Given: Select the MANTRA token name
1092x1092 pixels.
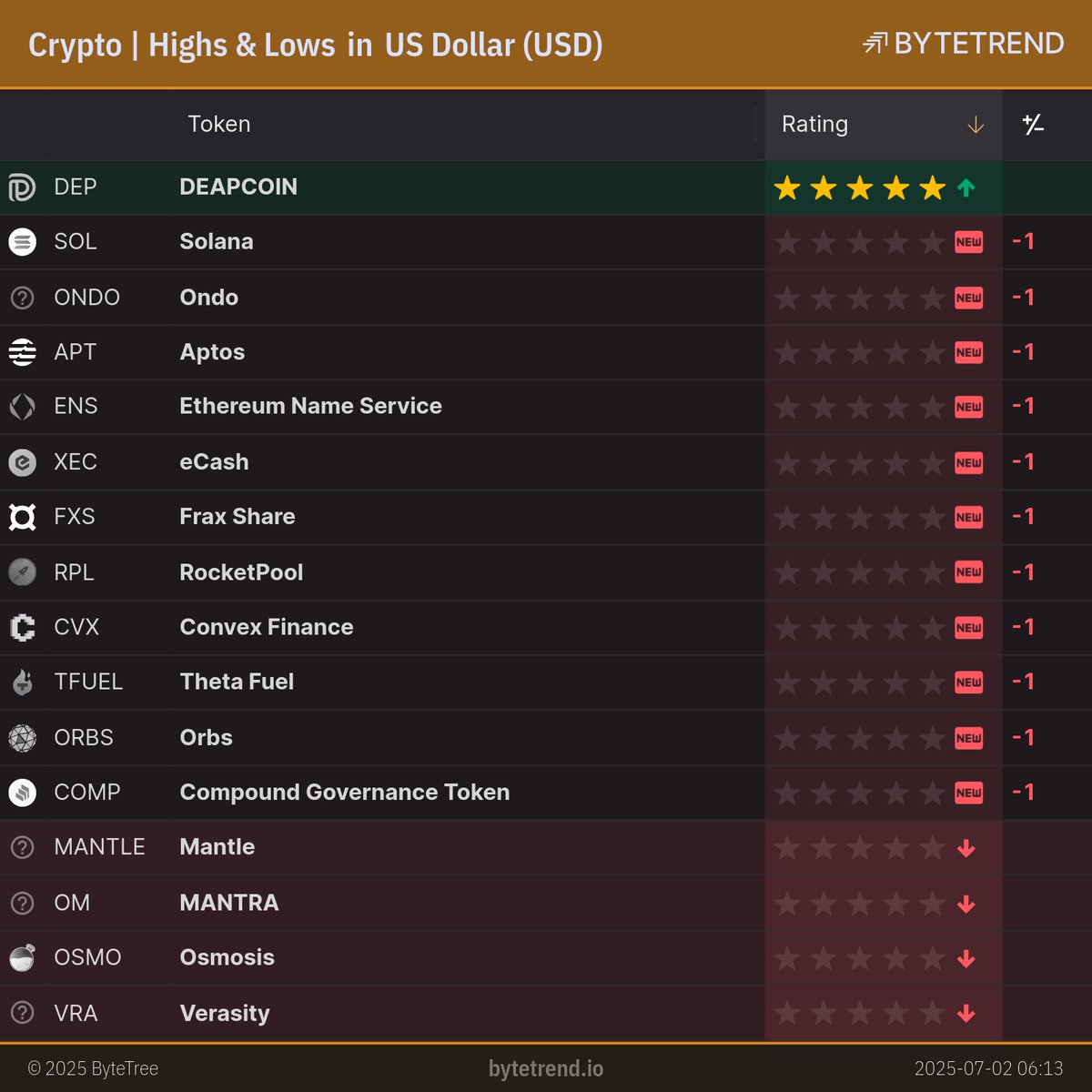Looking at the screenshot, I should pyautogui.click(x=229, y=903).
